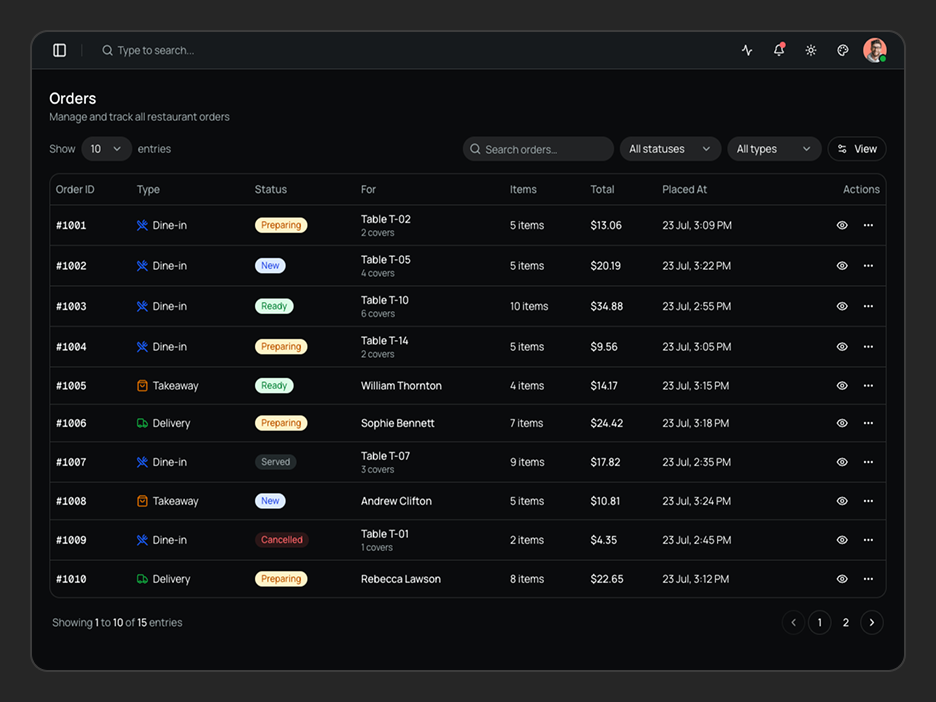Click Preparing badge on order #1001
The image size is (936, 702).
(281, 225)
